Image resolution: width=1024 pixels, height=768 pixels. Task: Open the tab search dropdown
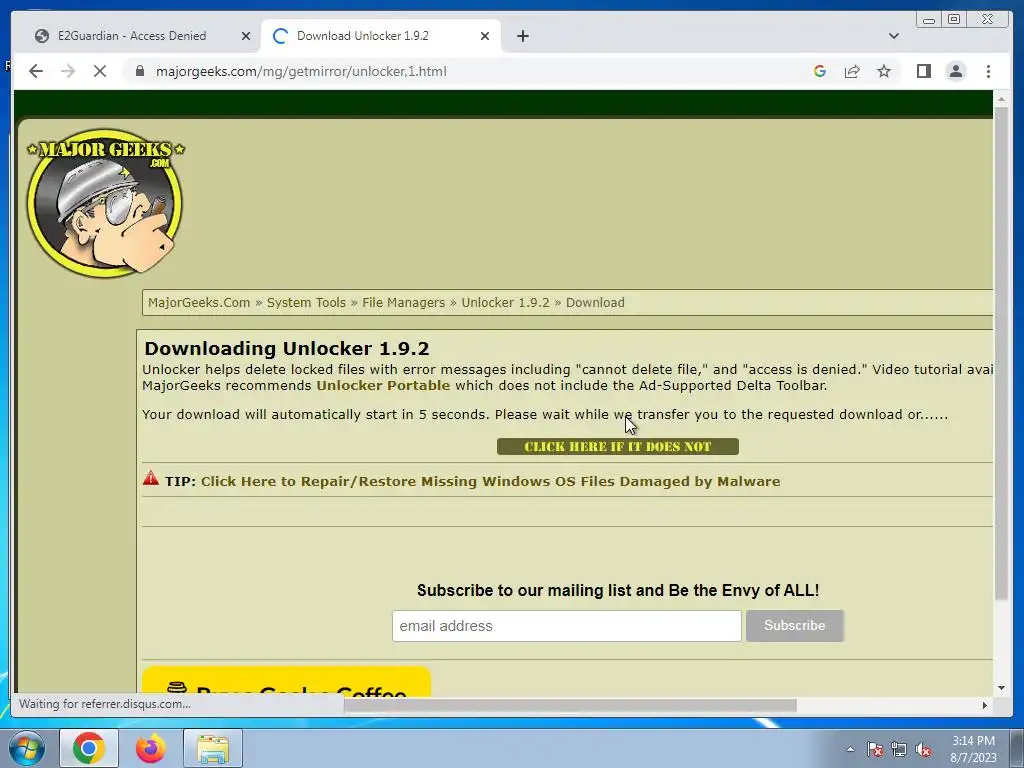click(x=894, y=36)
